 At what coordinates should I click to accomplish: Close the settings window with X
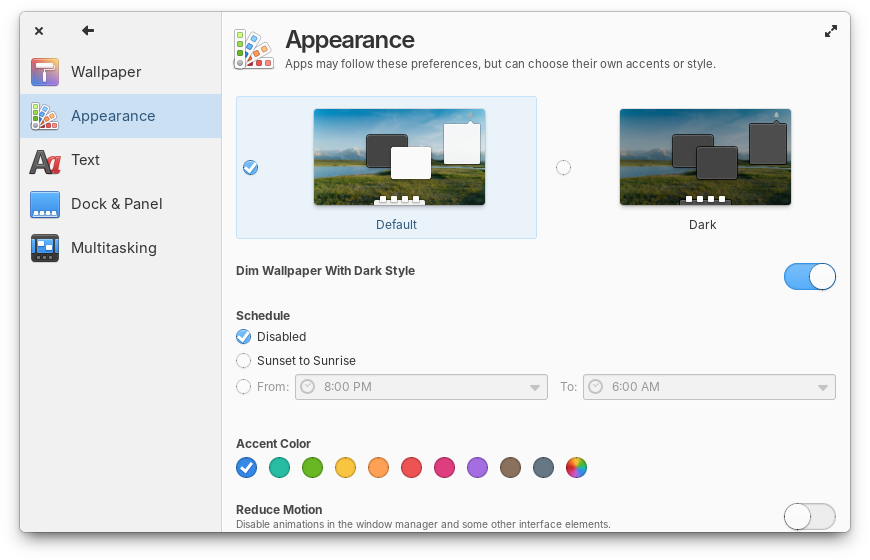click(39, 31)
